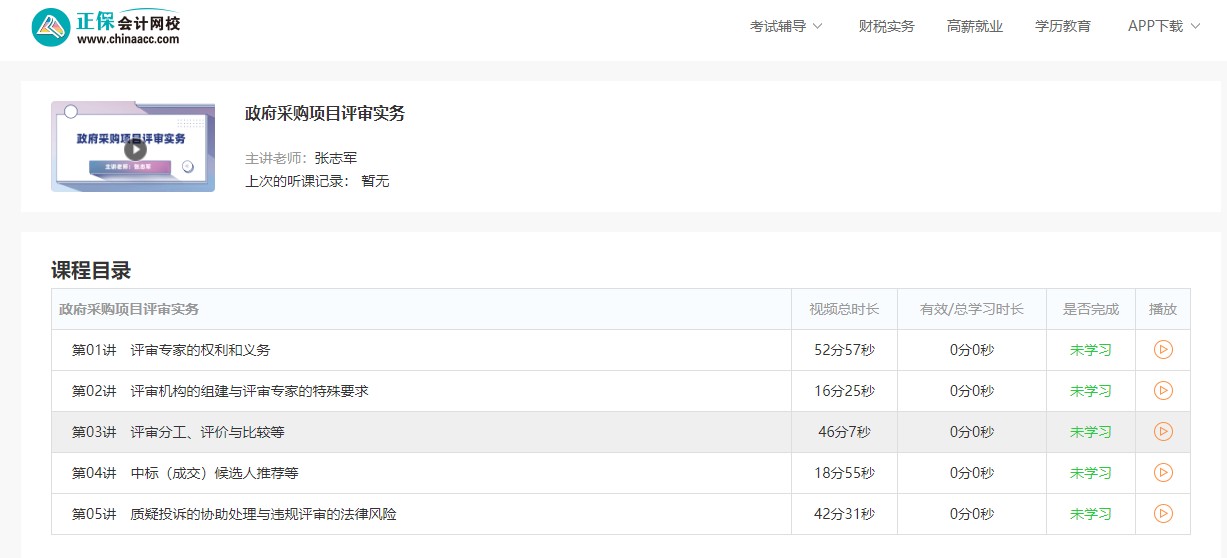Click the 未学习 status of lesson 01
The width and height of the screenshot is (1227, 558).
point(1090,350)
